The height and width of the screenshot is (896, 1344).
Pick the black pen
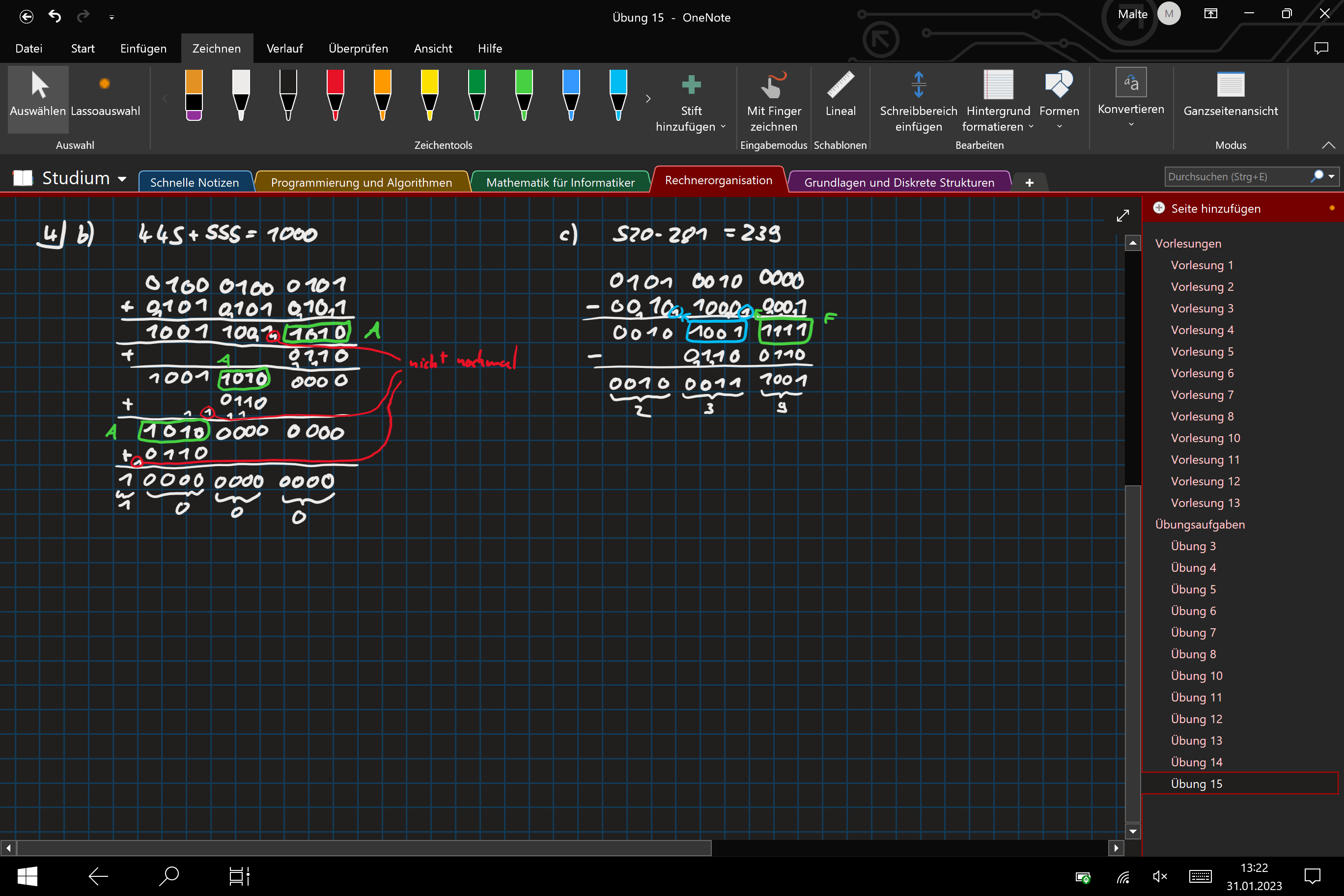tap(288, 95)
